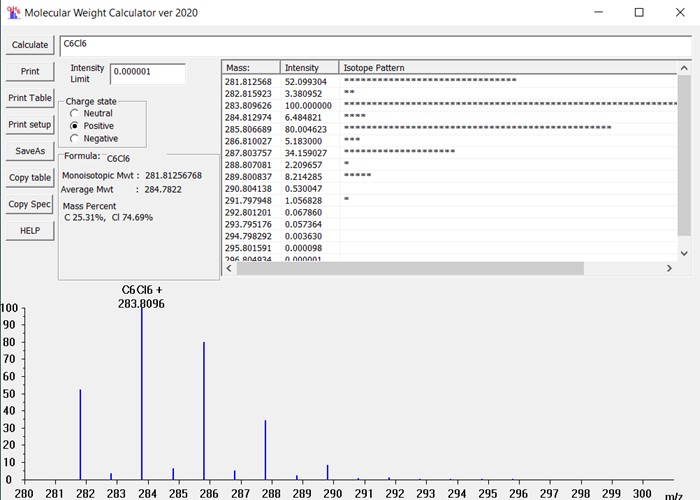Click Copy Spec button
The width and height of the screenshot is (700, 500).
coord(30,204)
